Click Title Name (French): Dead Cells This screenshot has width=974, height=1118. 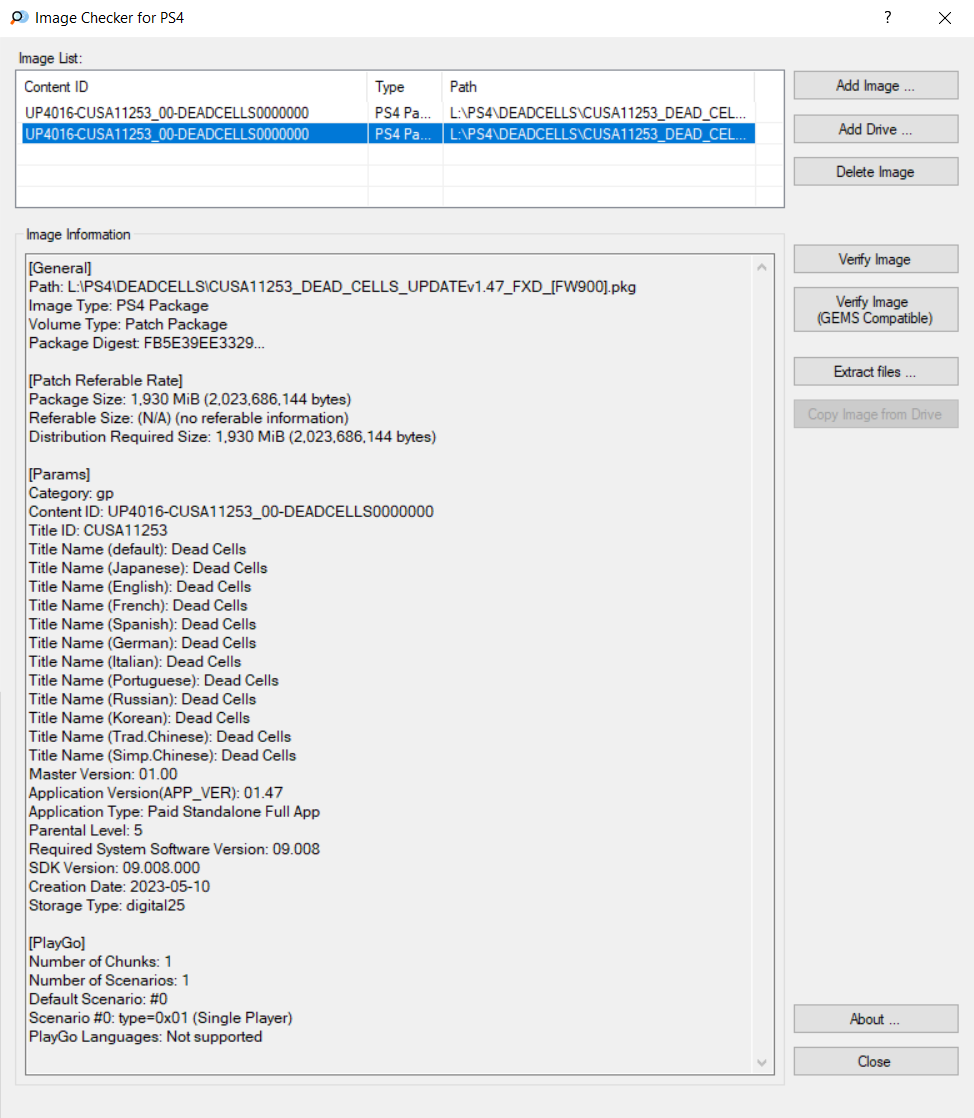(x=138, y=605)
